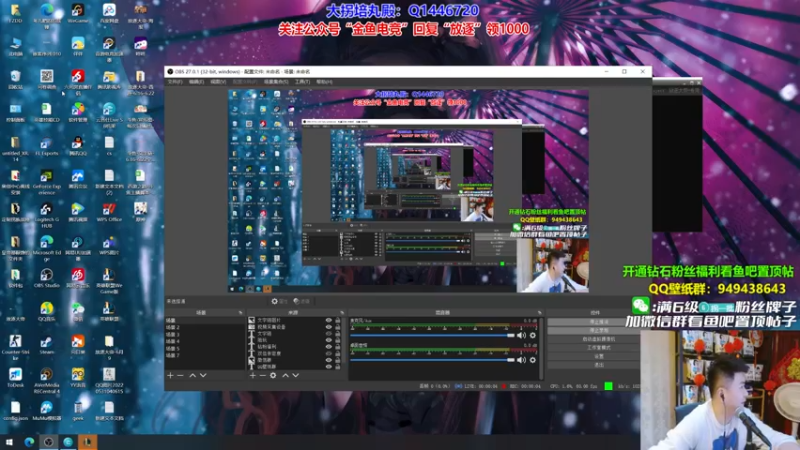Click 启动虚拟摄像机 virtual camera button
This screenshot has height=450, width=800.
coord(598,339)
